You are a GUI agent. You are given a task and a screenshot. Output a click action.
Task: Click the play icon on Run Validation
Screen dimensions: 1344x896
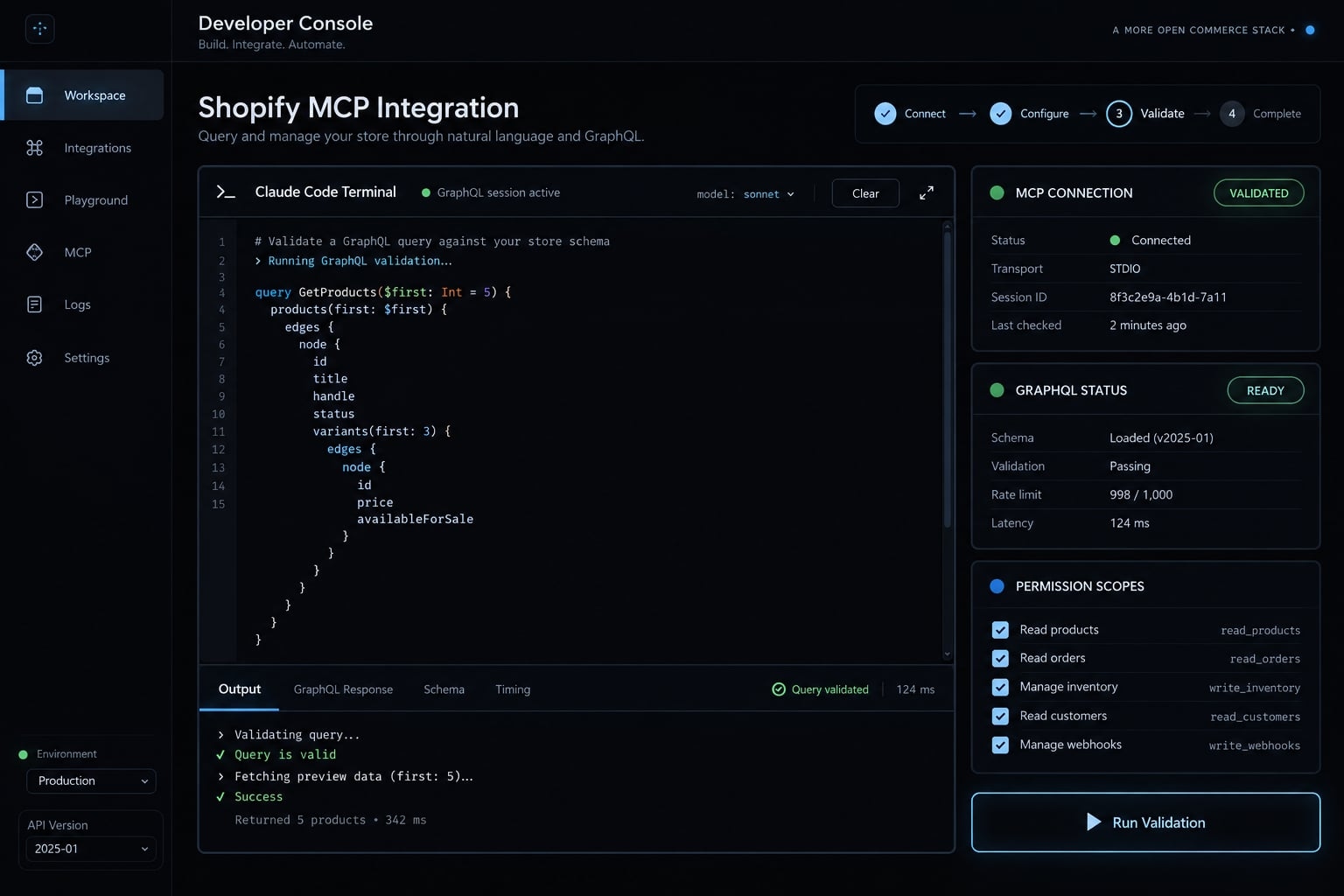click(x=1094, y=822)
